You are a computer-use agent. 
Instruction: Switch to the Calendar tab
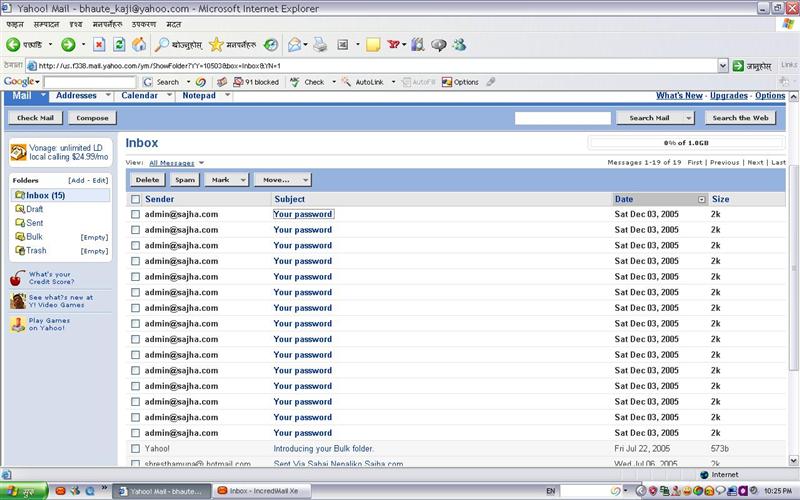[140, 96]
